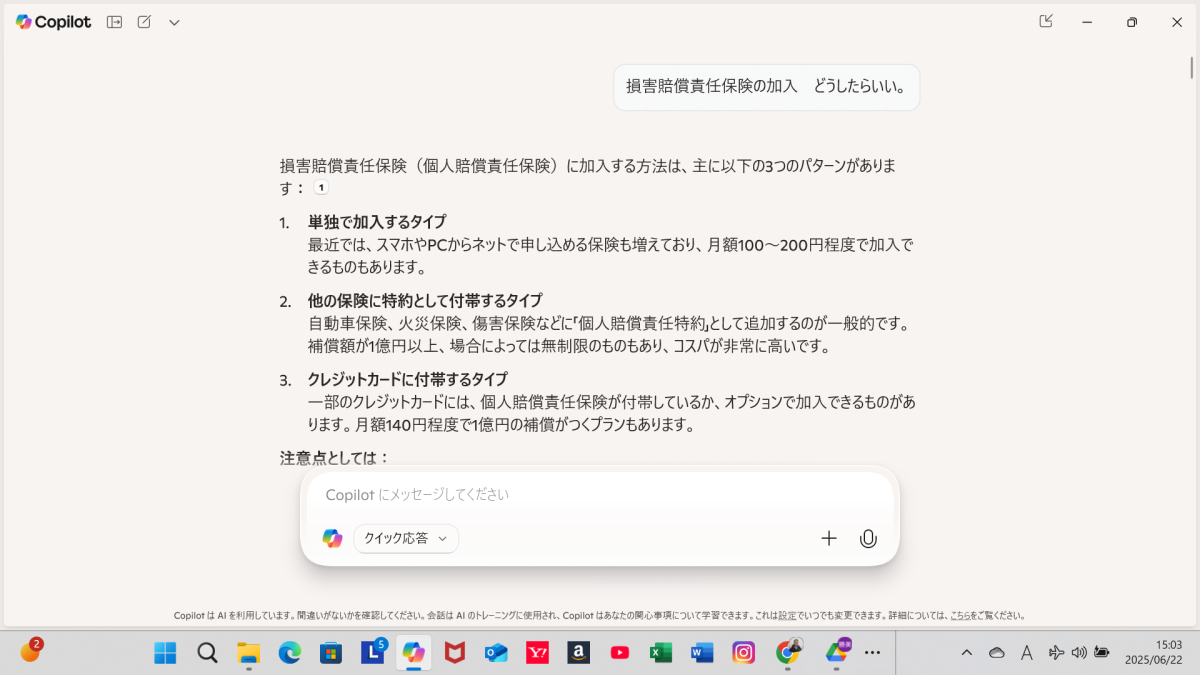Open the Copilot sidebar panel
Image resolution: width=1200 pixels, height=675 pixels.
coord(115,22)
